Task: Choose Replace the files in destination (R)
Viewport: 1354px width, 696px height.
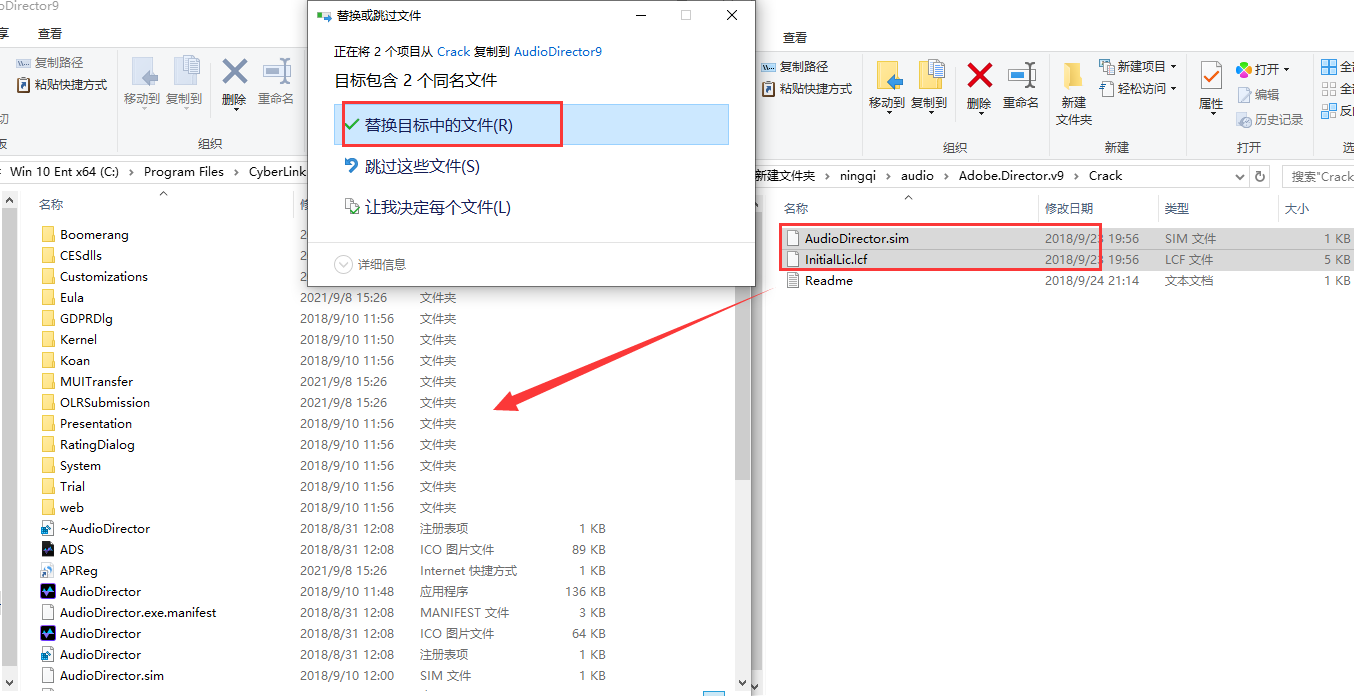Action: point(531,125)
